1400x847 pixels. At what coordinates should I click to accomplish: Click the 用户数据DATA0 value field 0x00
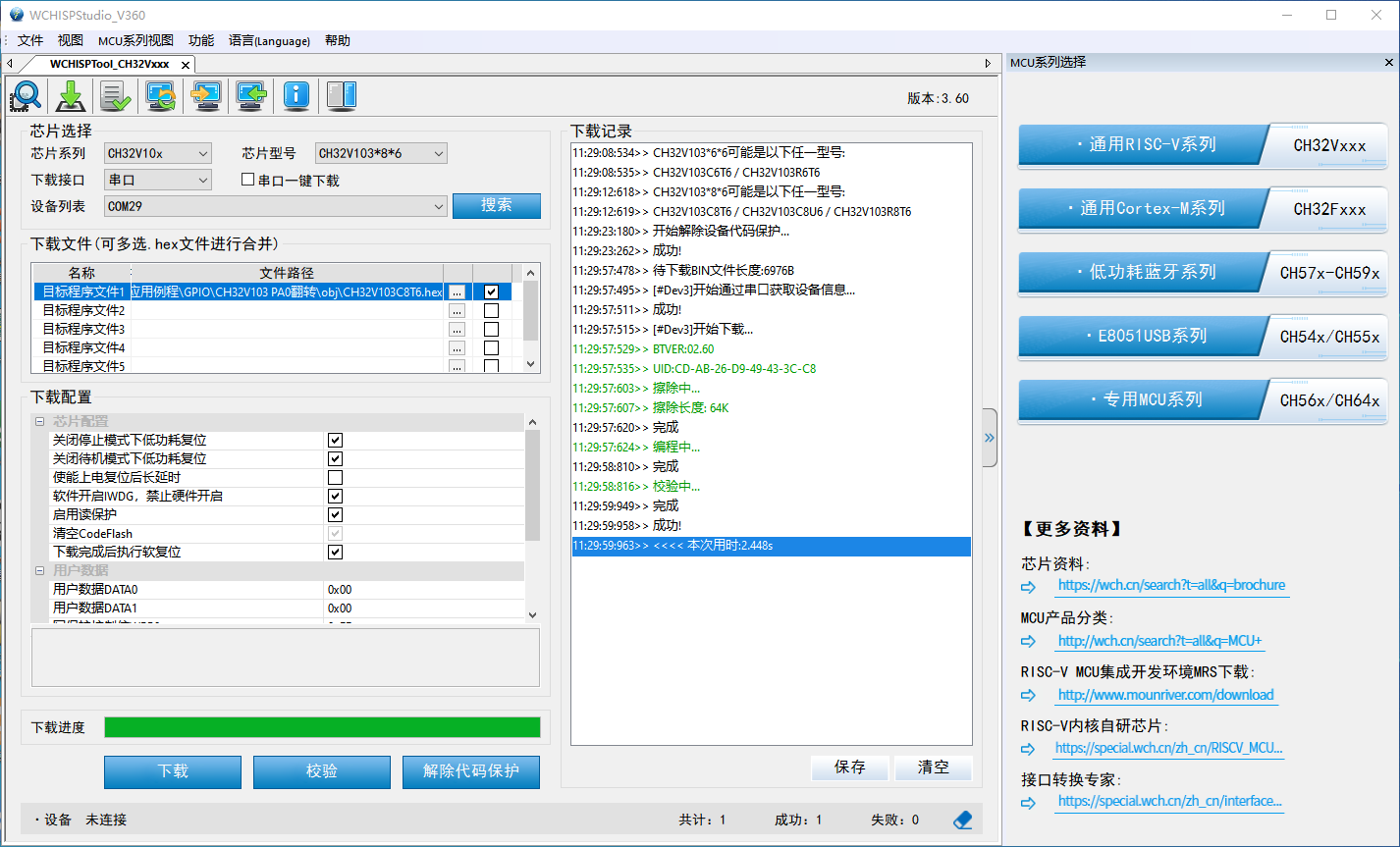(x=424, y=590)
